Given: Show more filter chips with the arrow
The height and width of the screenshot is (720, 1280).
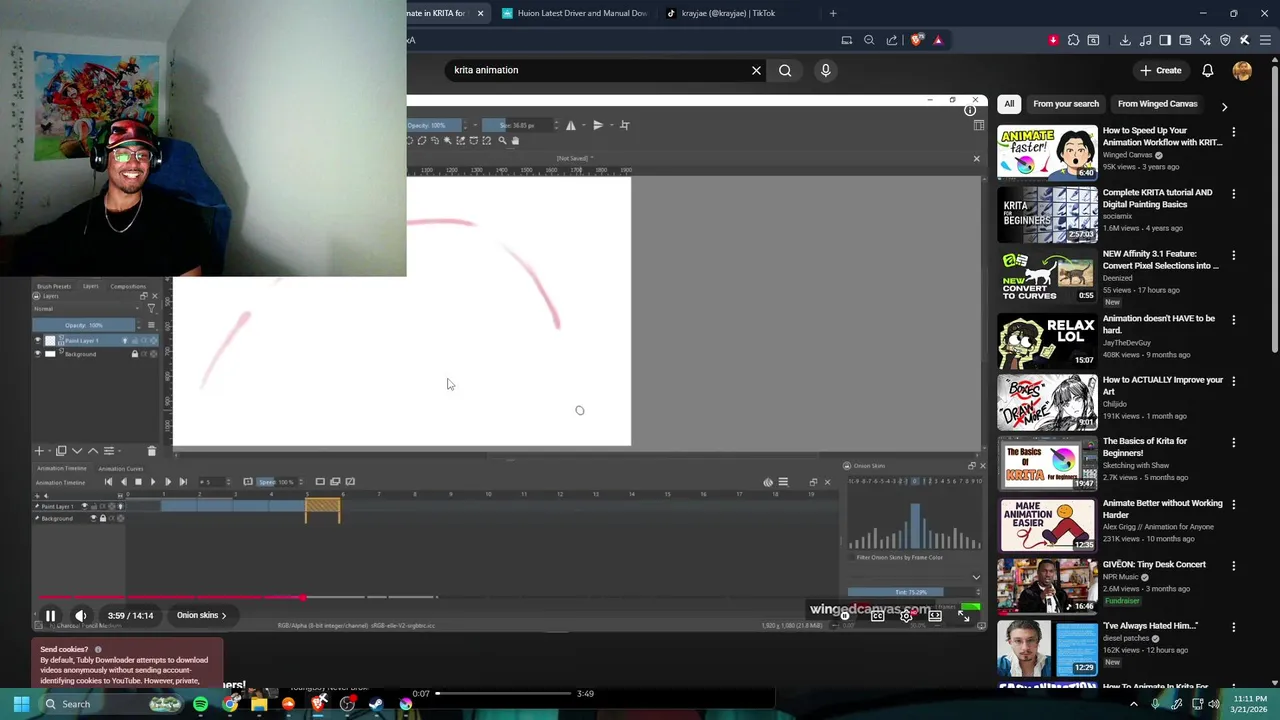Looking at the screenshot, I should [1224, 105].
